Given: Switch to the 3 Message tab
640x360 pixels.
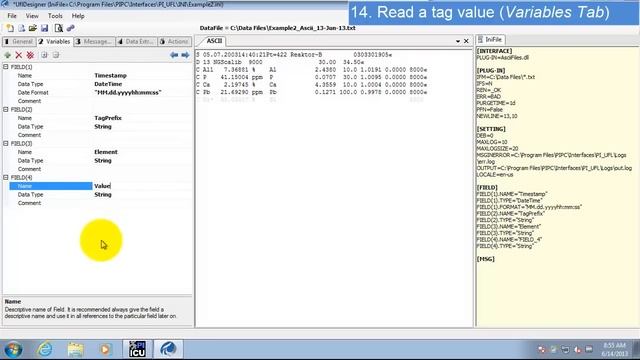Looking at the screenshot, I should 94,42.
